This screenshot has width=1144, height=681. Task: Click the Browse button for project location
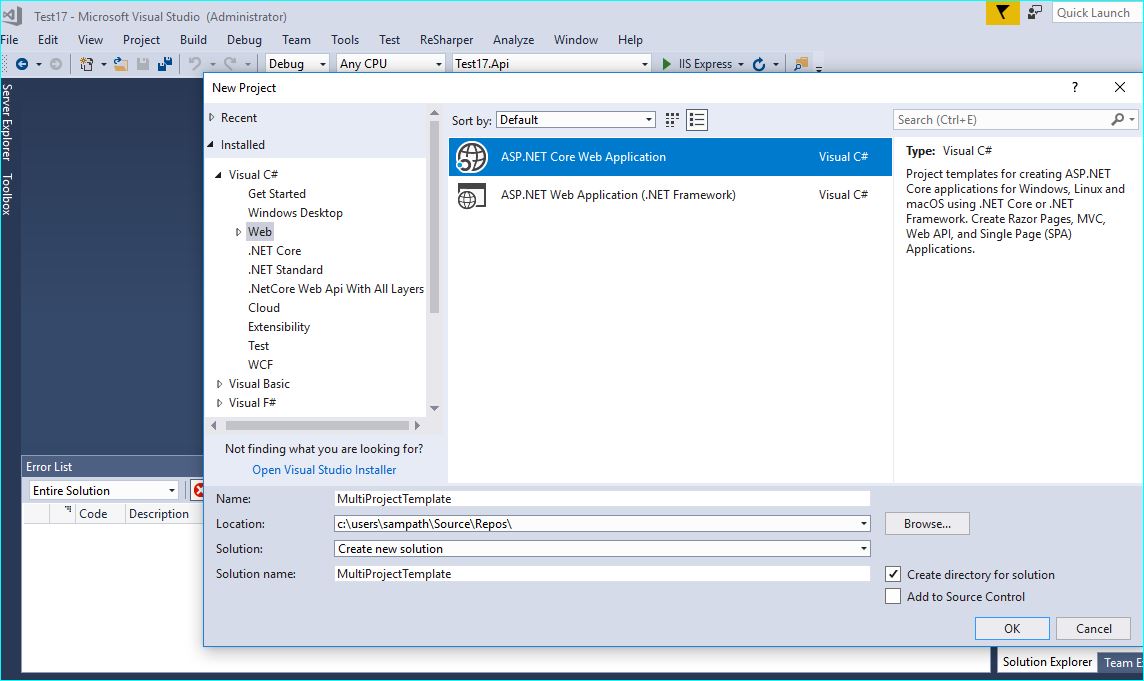926,523
